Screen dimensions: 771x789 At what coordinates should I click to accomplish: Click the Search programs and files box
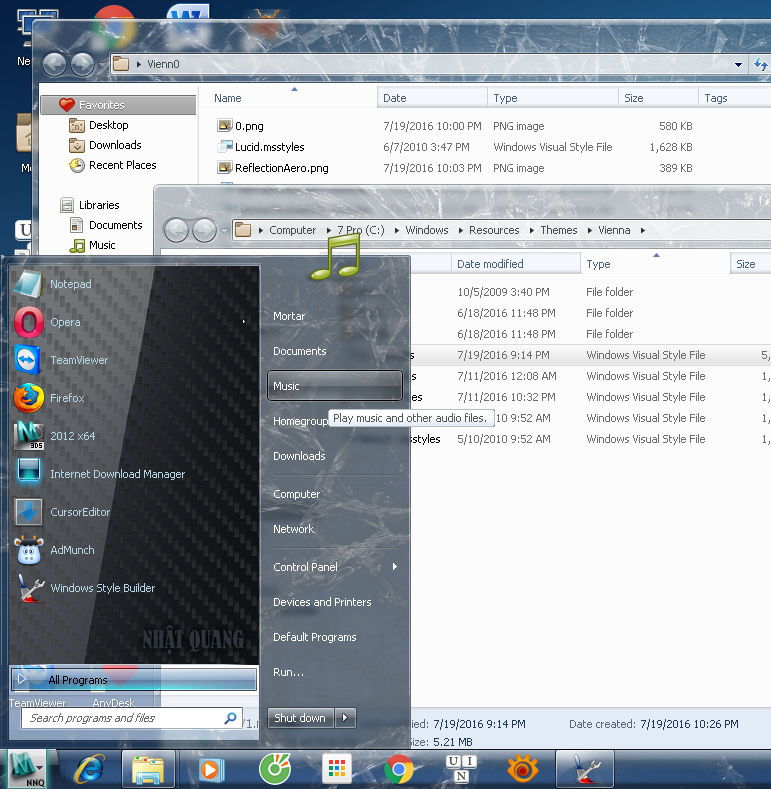click(132, 718)
